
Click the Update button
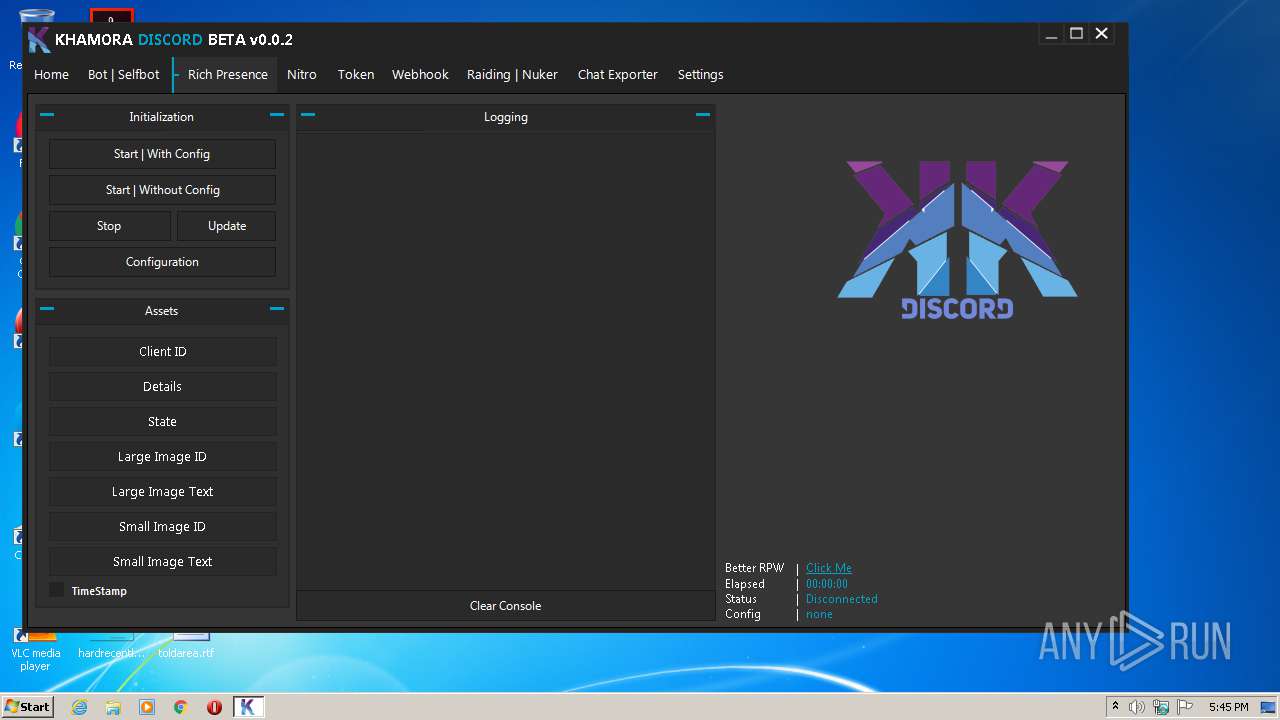coord(227,226)
